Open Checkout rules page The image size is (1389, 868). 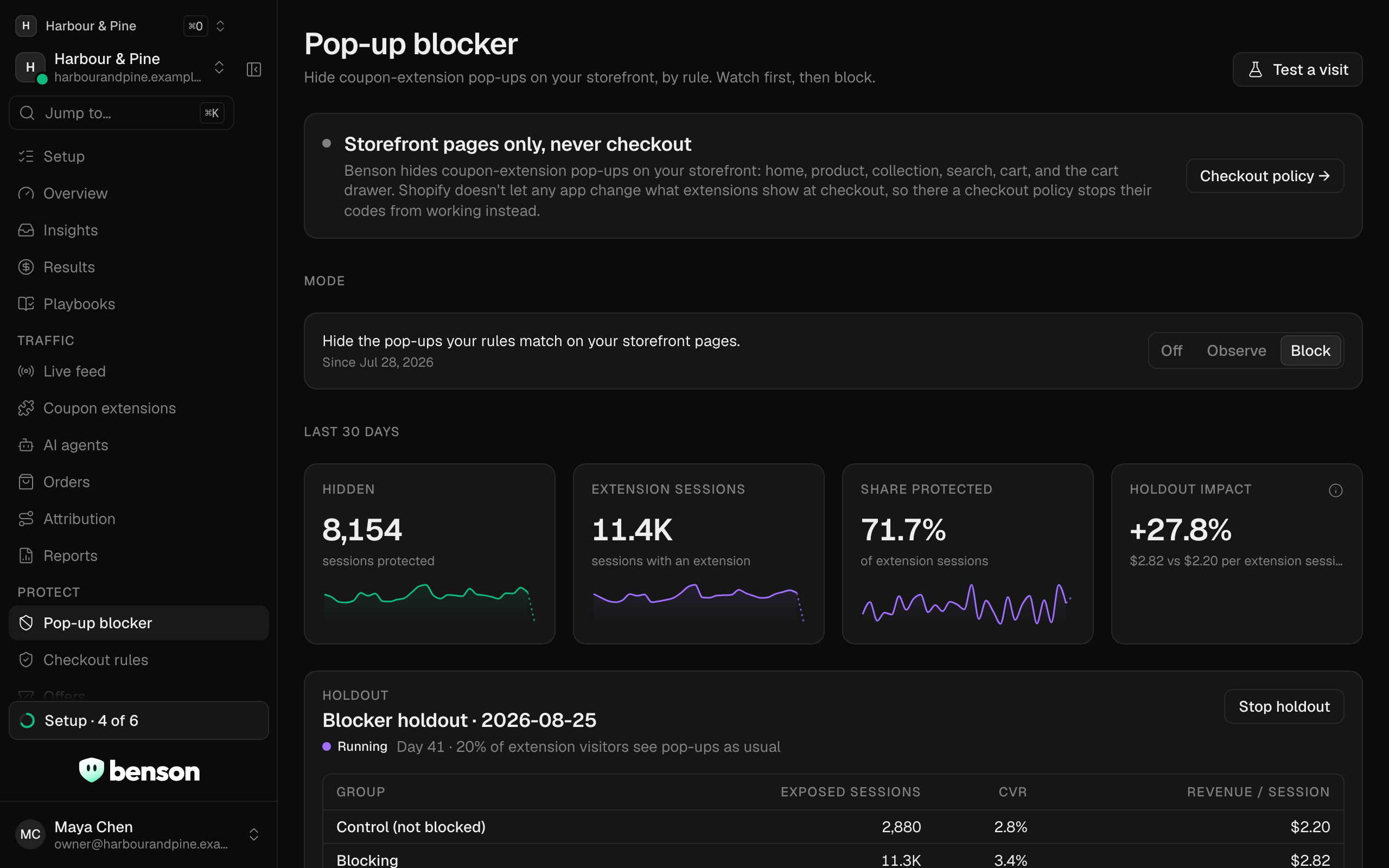coord(139,660)
